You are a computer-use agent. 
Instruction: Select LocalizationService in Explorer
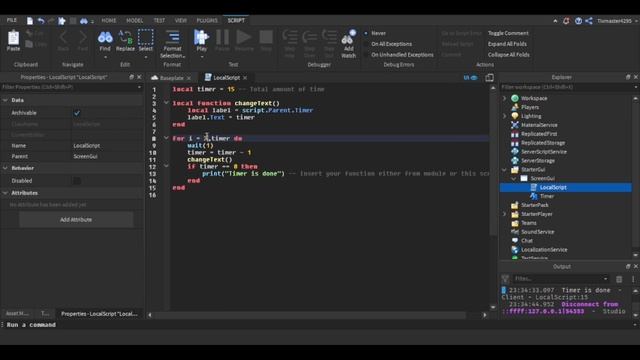point(544,250)
